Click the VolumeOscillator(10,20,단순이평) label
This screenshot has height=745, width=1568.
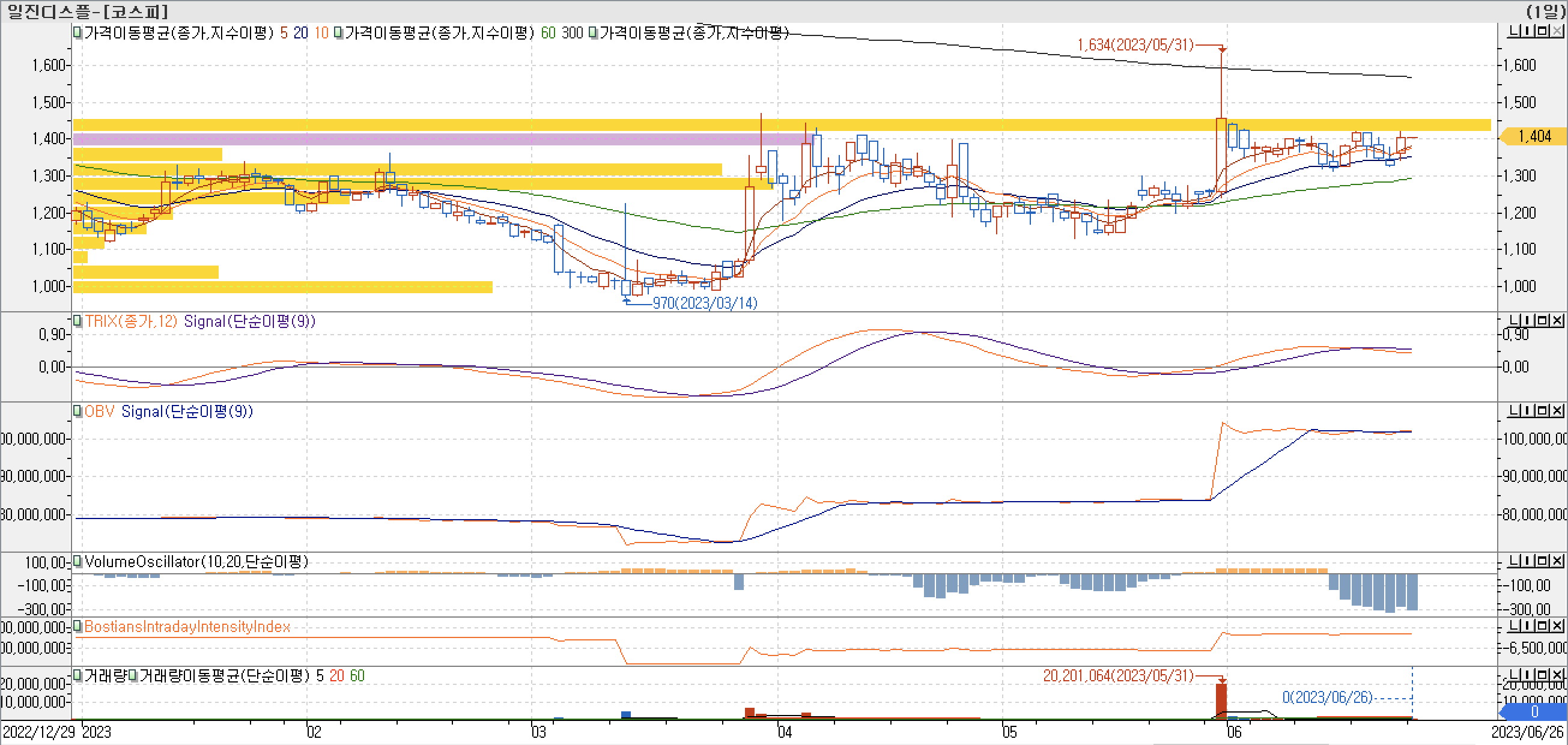coord(196,561)
